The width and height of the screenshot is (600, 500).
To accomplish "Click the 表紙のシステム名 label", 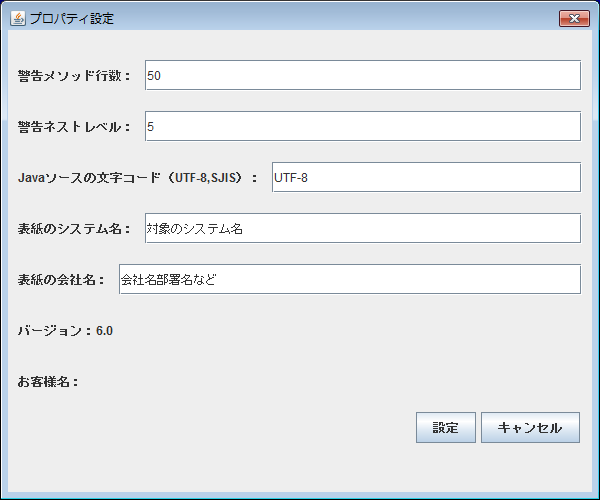I will coord(74,229).
